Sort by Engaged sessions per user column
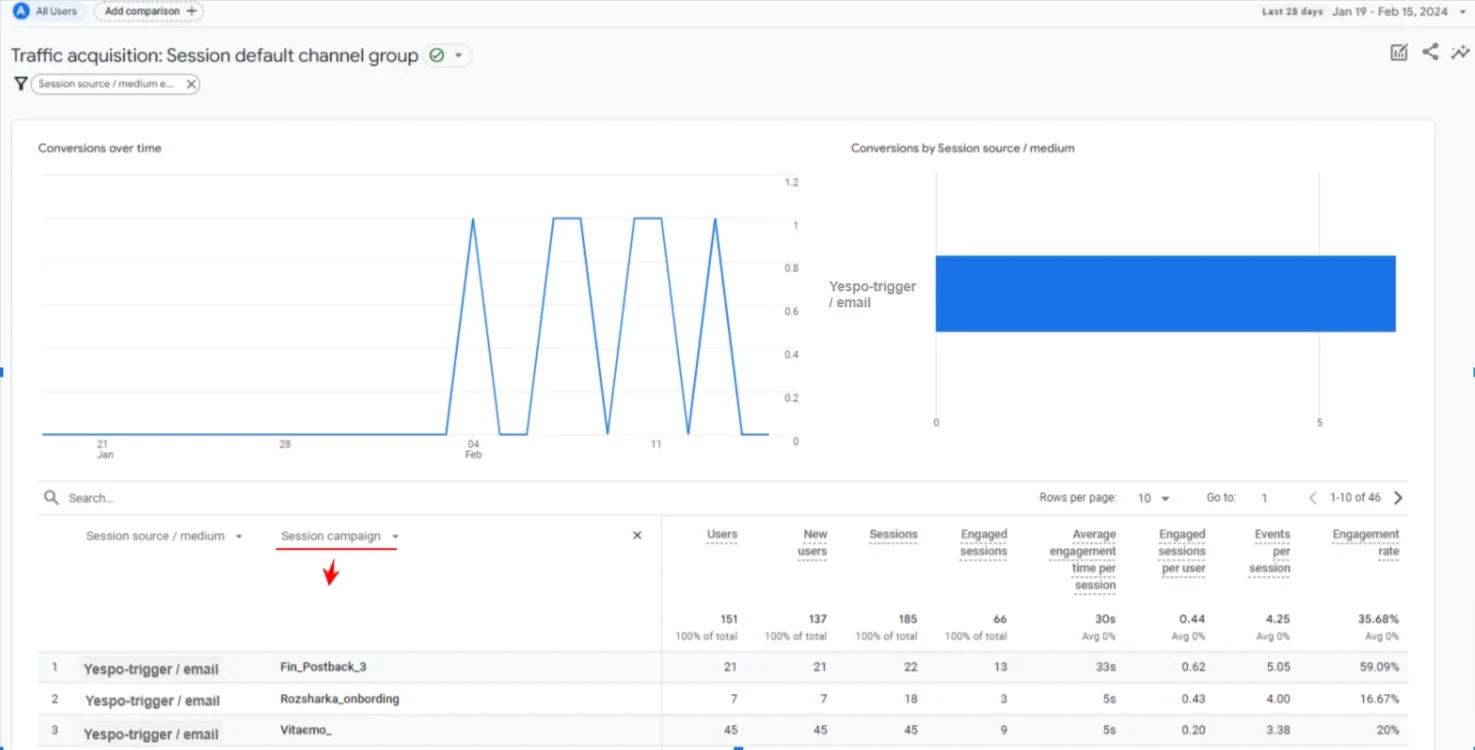Image resolution: width=1475 pixels, height=750 pixels. 1182,551
